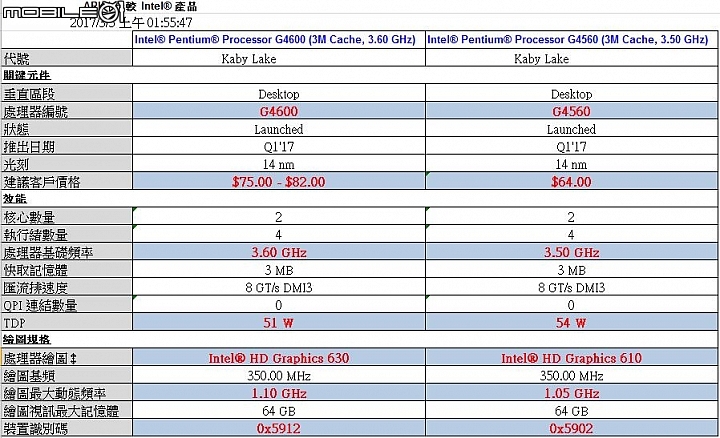This screenshot has width=720, height=438.
Task: Click the 關鍵元件 section header
Action: 27,75
